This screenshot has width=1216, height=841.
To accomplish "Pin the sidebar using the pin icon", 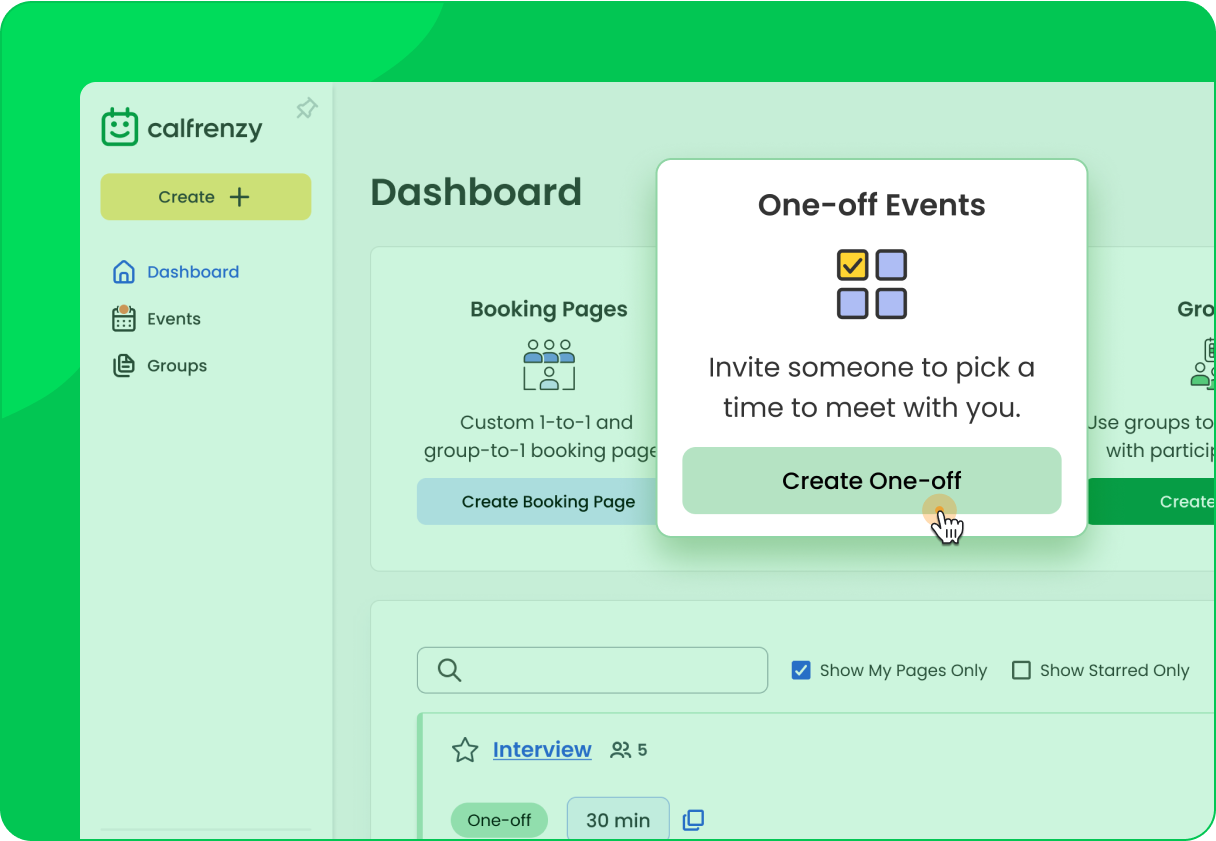I will pos(306,108).
